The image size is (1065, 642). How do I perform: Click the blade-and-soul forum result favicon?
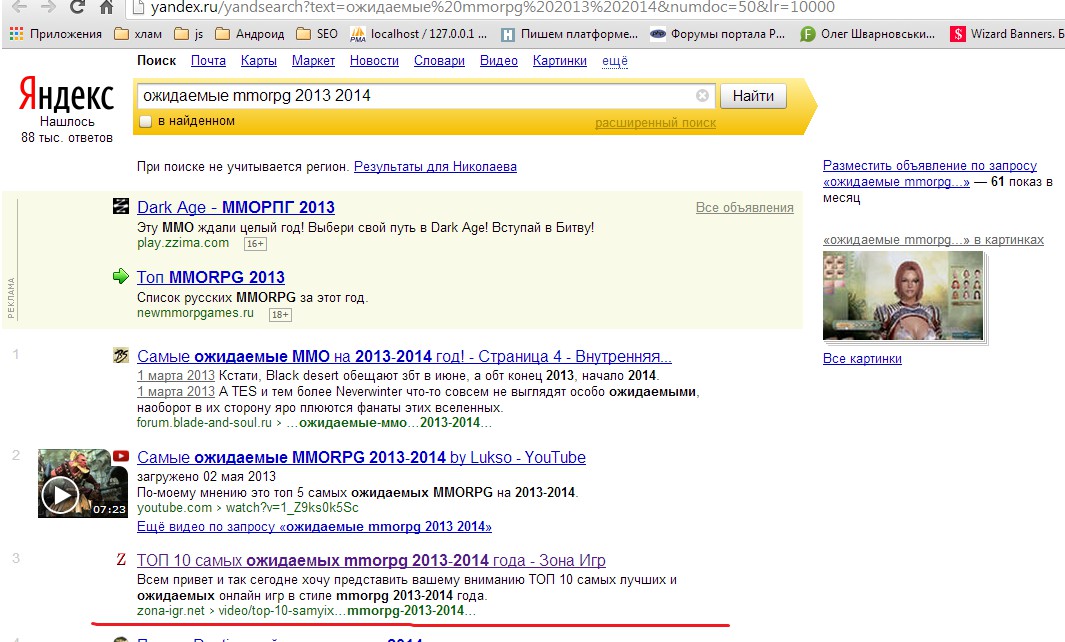[121, 355]
